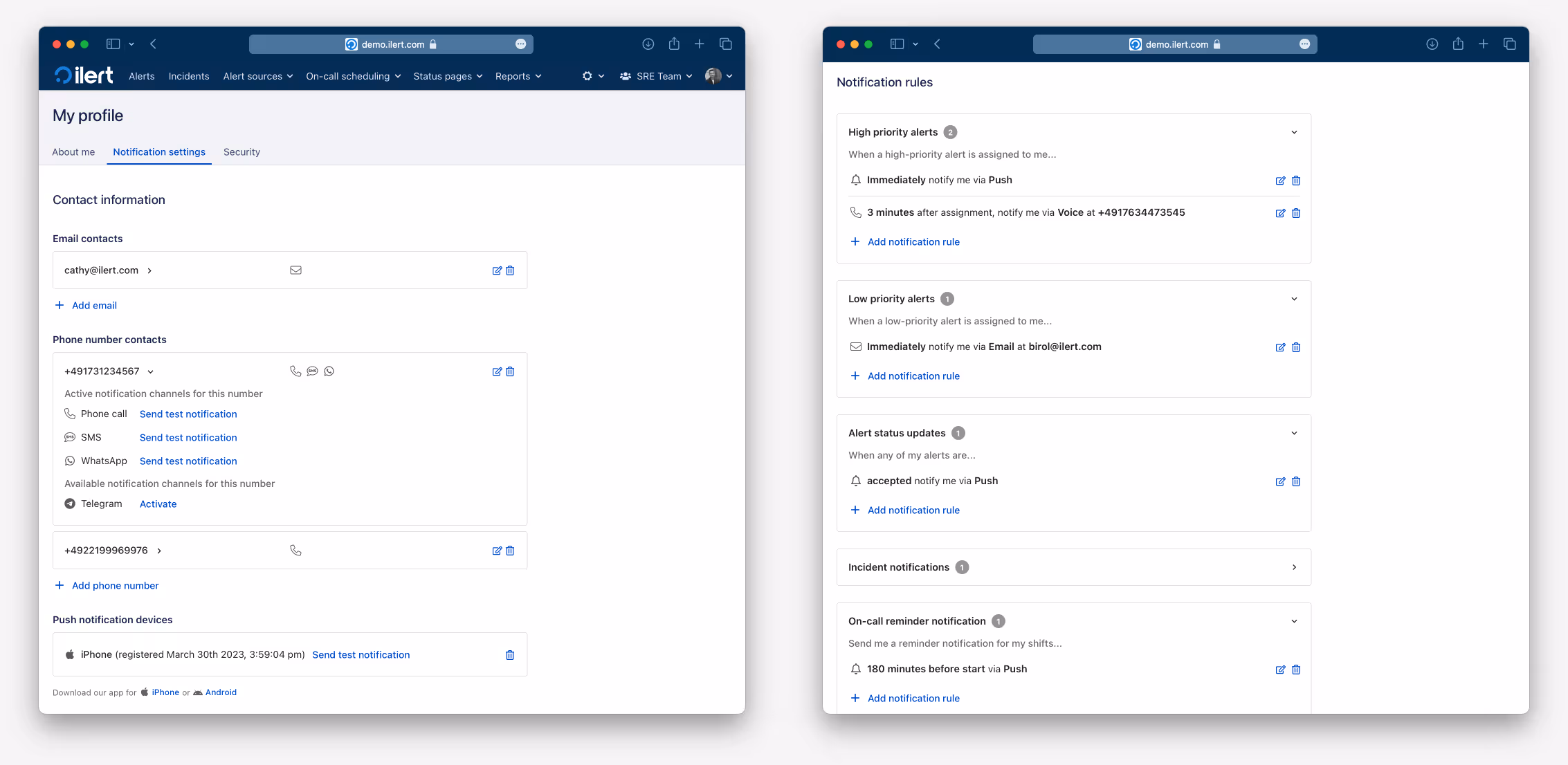Send test notification for WhatsApp
The image size is (1568, 765).
point(188,461)
